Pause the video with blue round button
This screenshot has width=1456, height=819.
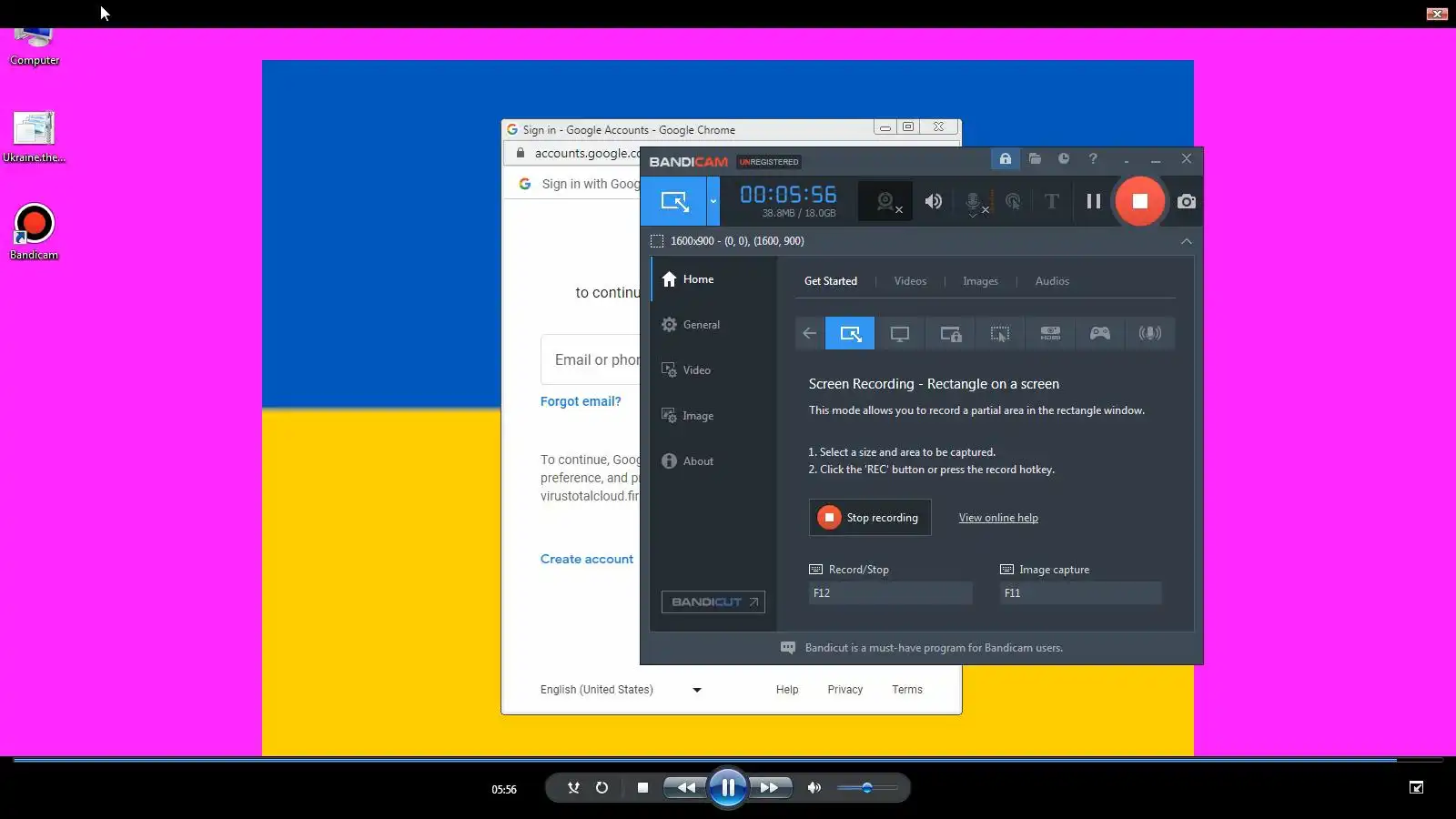coord(728,788)
